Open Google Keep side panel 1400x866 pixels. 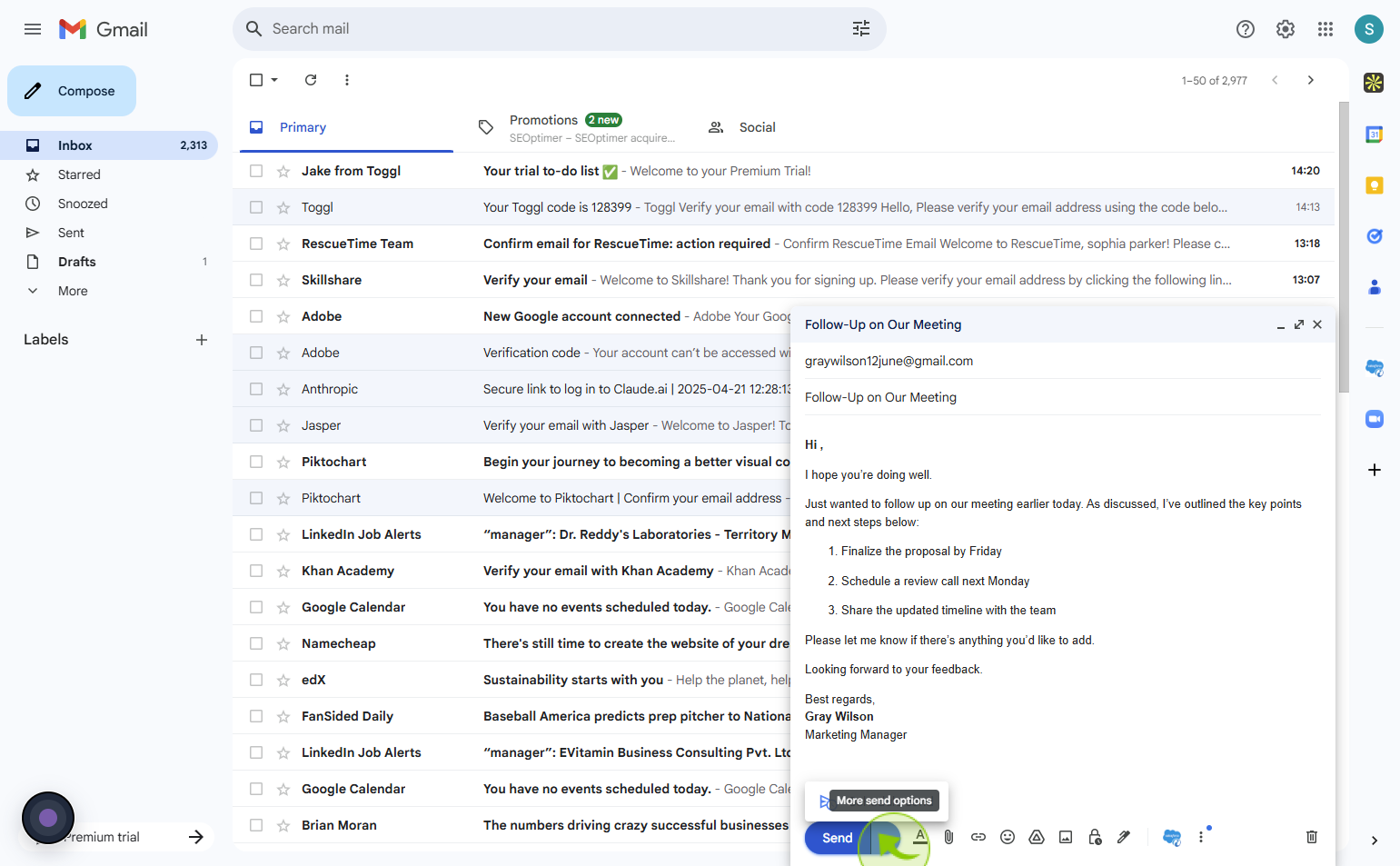click(1375, 185)
